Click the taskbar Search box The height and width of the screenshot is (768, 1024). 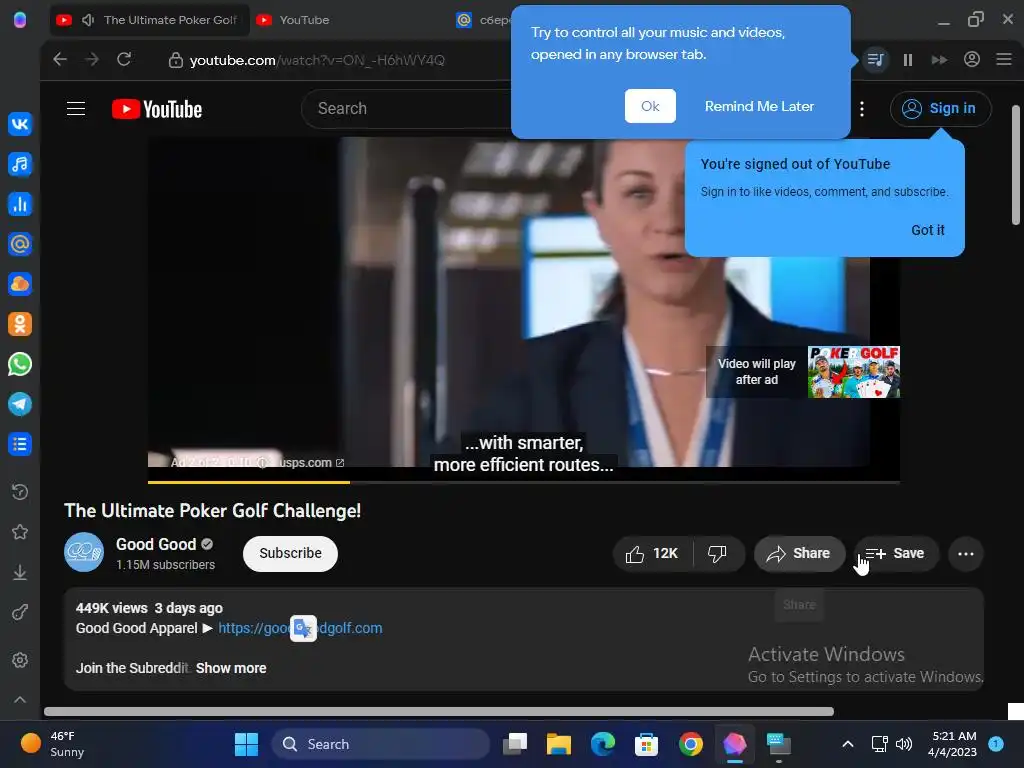click(380, 744)
